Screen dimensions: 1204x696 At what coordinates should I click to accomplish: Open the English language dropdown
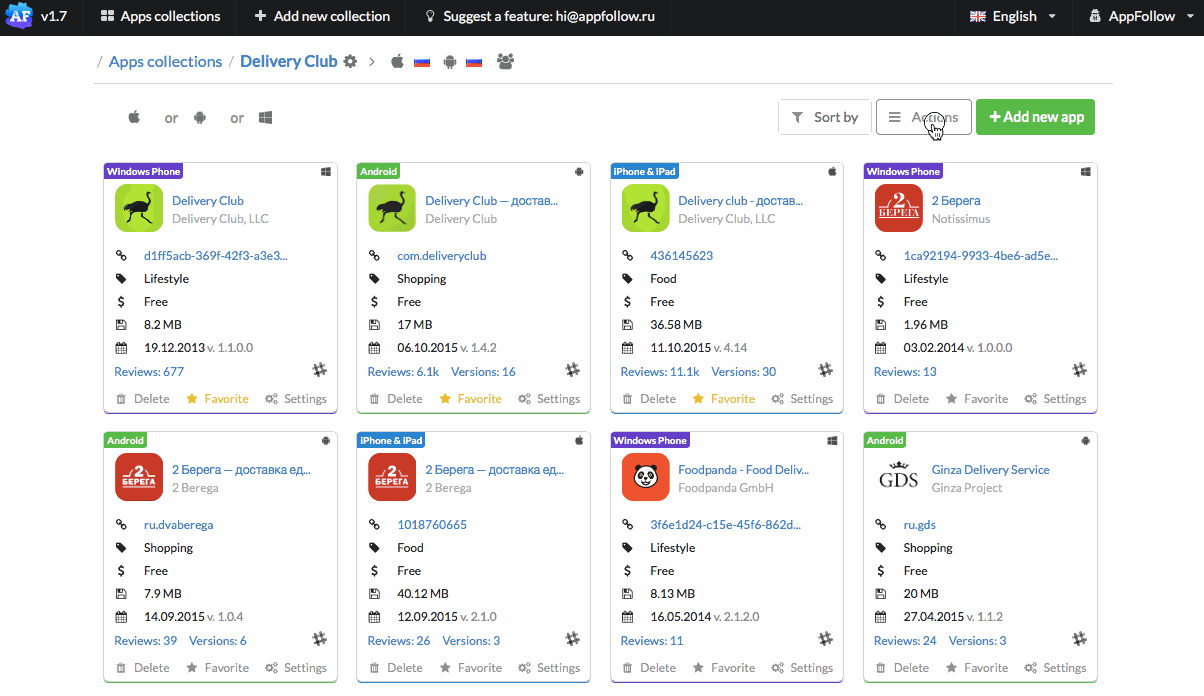click(x=1013, y=17)
